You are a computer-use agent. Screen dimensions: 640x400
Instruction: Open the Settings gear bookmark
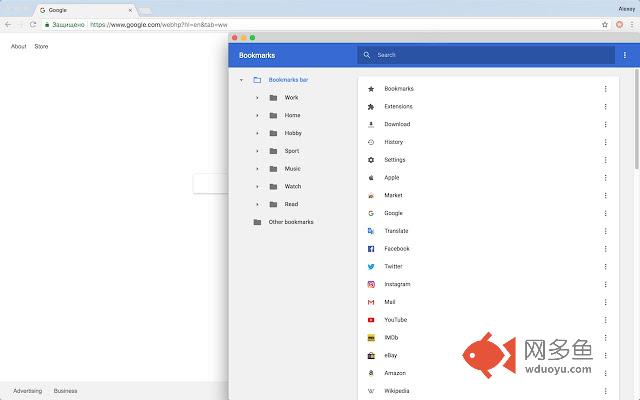[x=371, y=160]
